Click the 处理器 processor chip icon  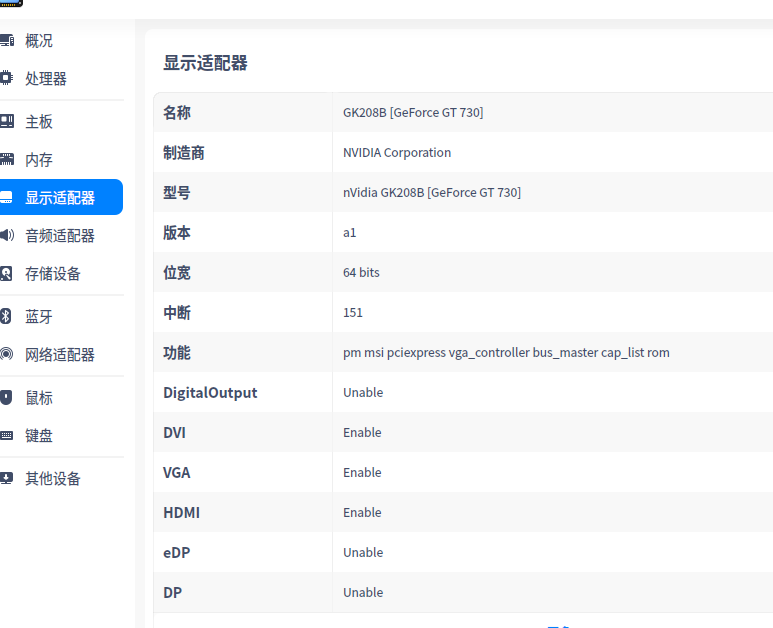pos(6,78)
